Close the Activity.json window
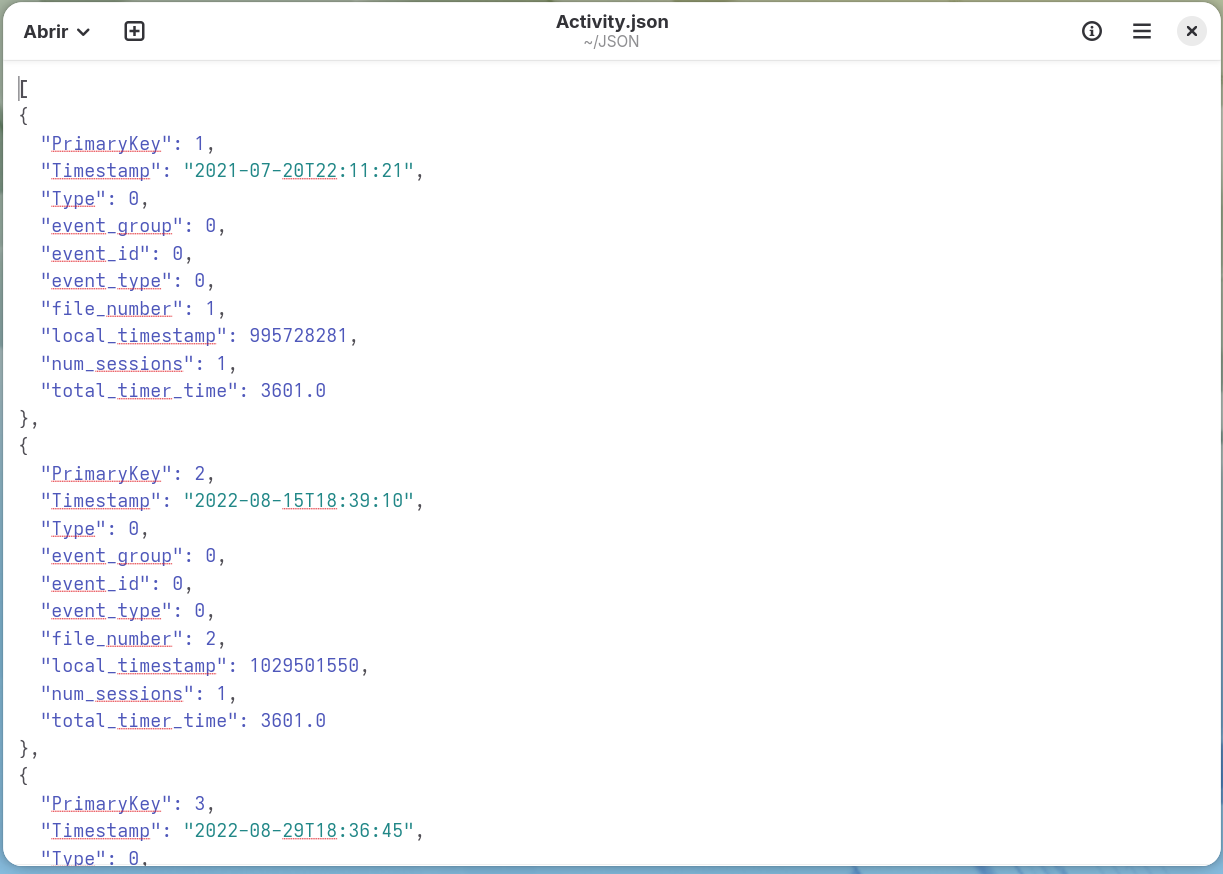The image size is (1223, 874). [x=1192, y=32]
